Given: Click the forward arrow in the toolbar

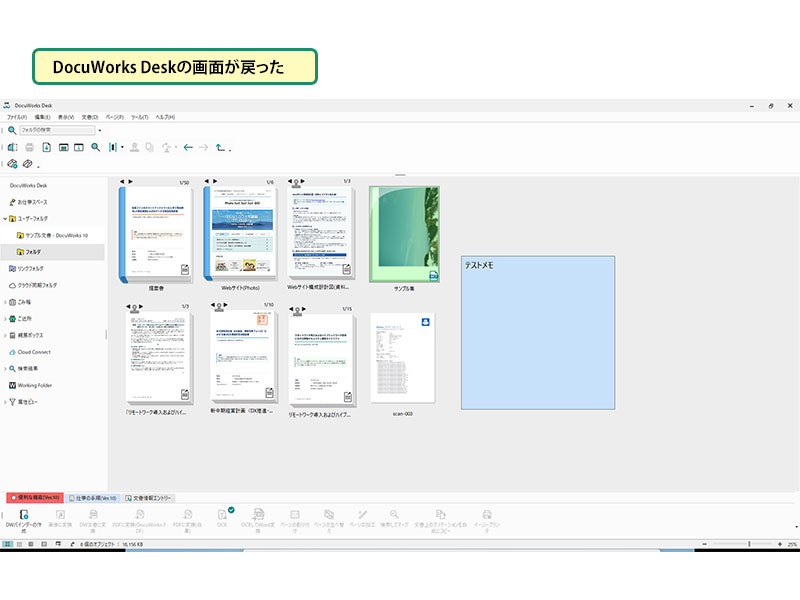Looking at the screenshot, I should [x=204, y=147].
